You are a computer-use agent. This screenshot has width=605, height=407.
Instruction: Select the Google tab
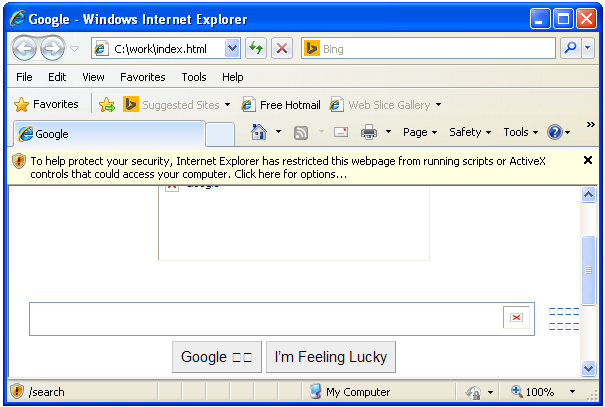pos(109,134)
